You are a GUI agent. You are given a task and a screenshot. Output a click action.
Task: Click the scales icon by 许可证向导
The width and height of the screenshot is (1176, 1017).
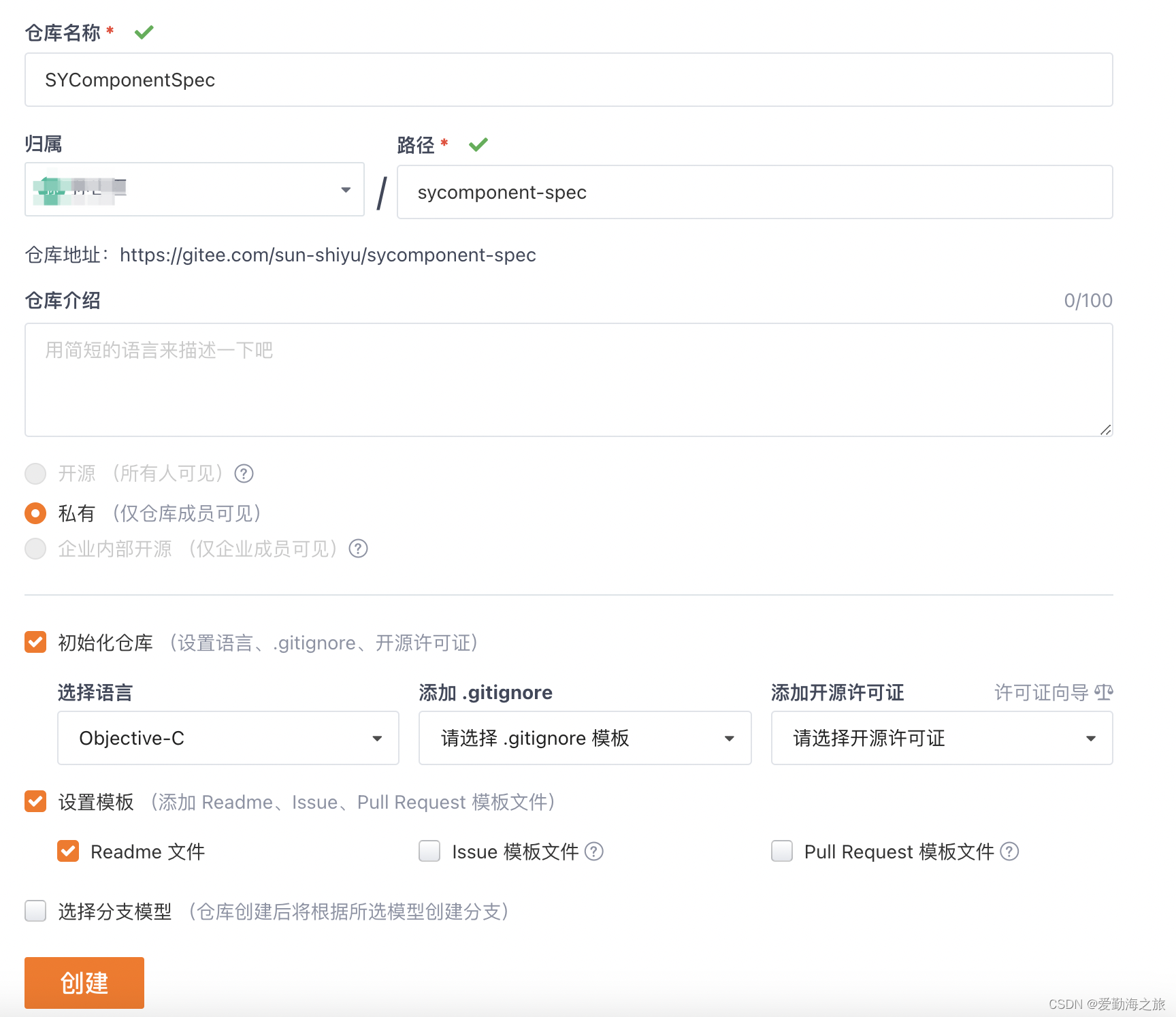[x=1104, y=692]
